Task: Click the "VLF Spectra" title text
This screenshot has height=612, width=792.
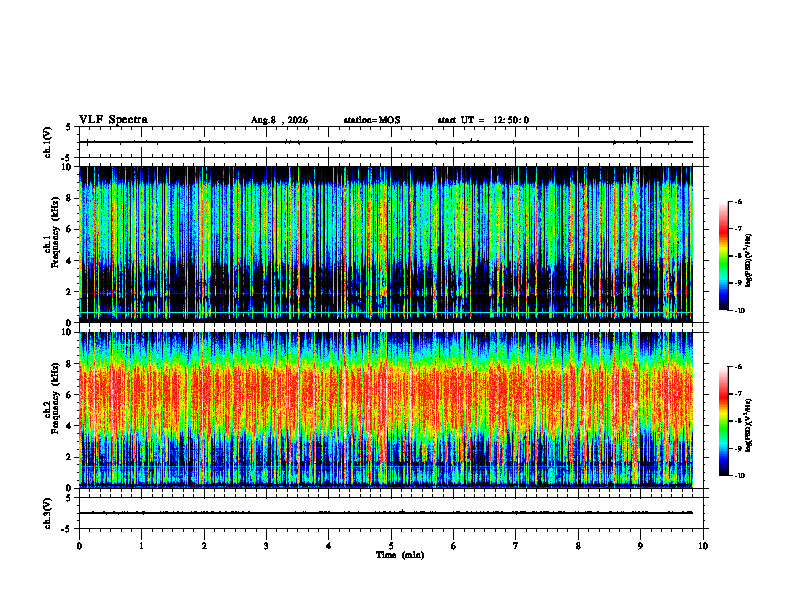Action: [x=113, y=120]
